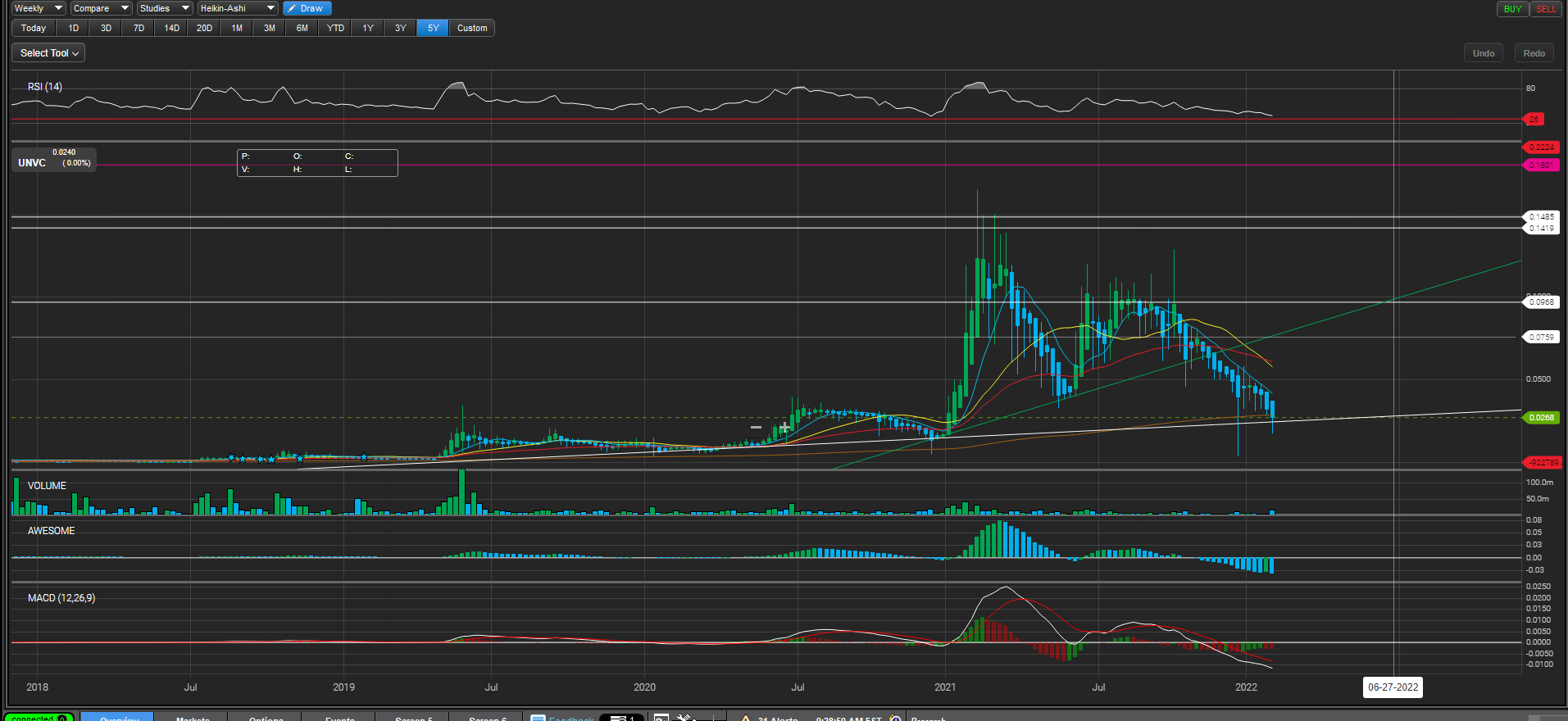This screenshot has width=1568, height=721.
Task: Open the Weekly interval dropdown
Action: (x=39, y=8)
